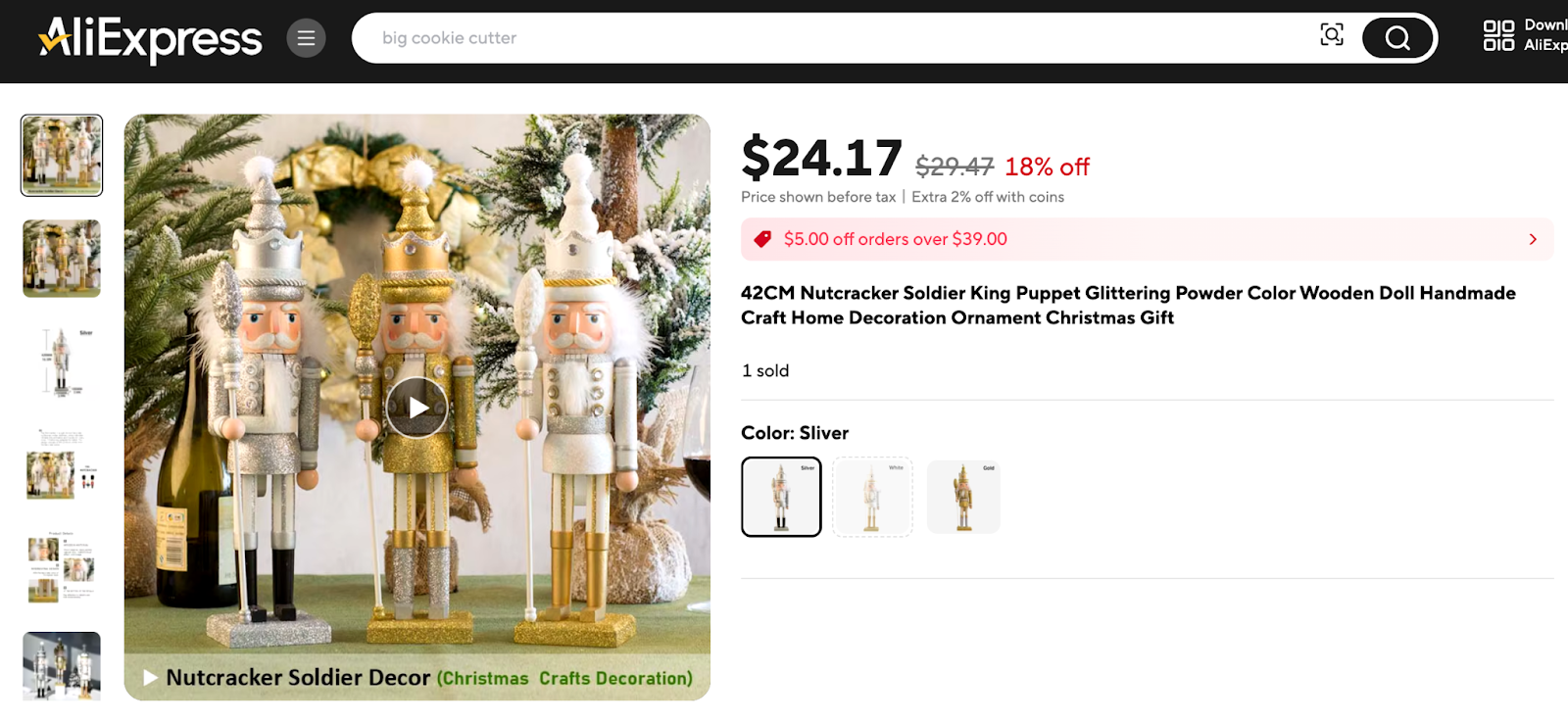This screenshot has height=723, width=1568.
Task: Click the product title link
Action: click(x=1127, y=305)
